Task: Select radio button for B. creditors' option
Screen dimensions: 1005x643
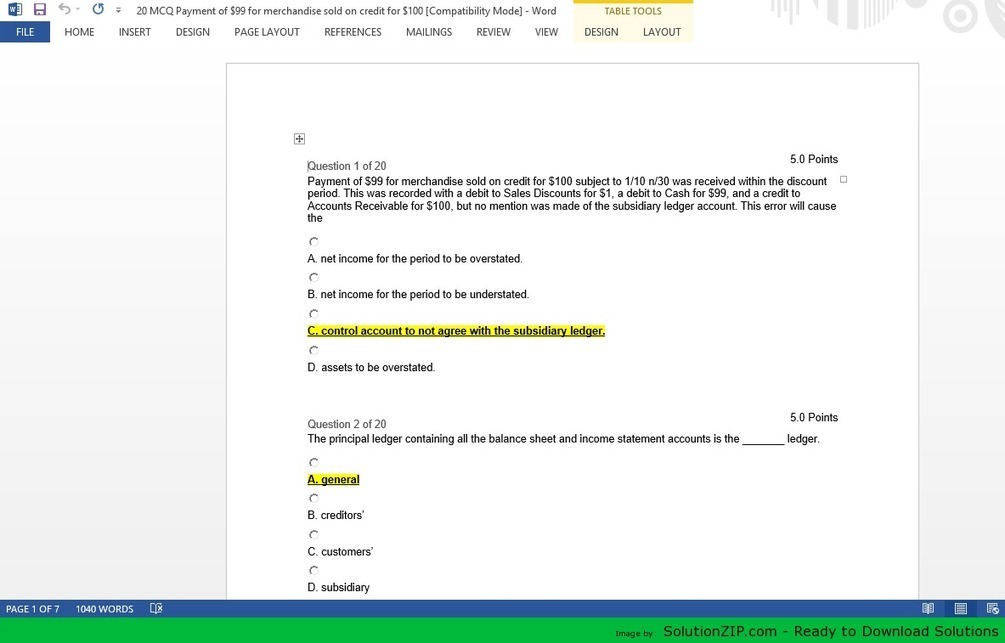Action: 314,498
